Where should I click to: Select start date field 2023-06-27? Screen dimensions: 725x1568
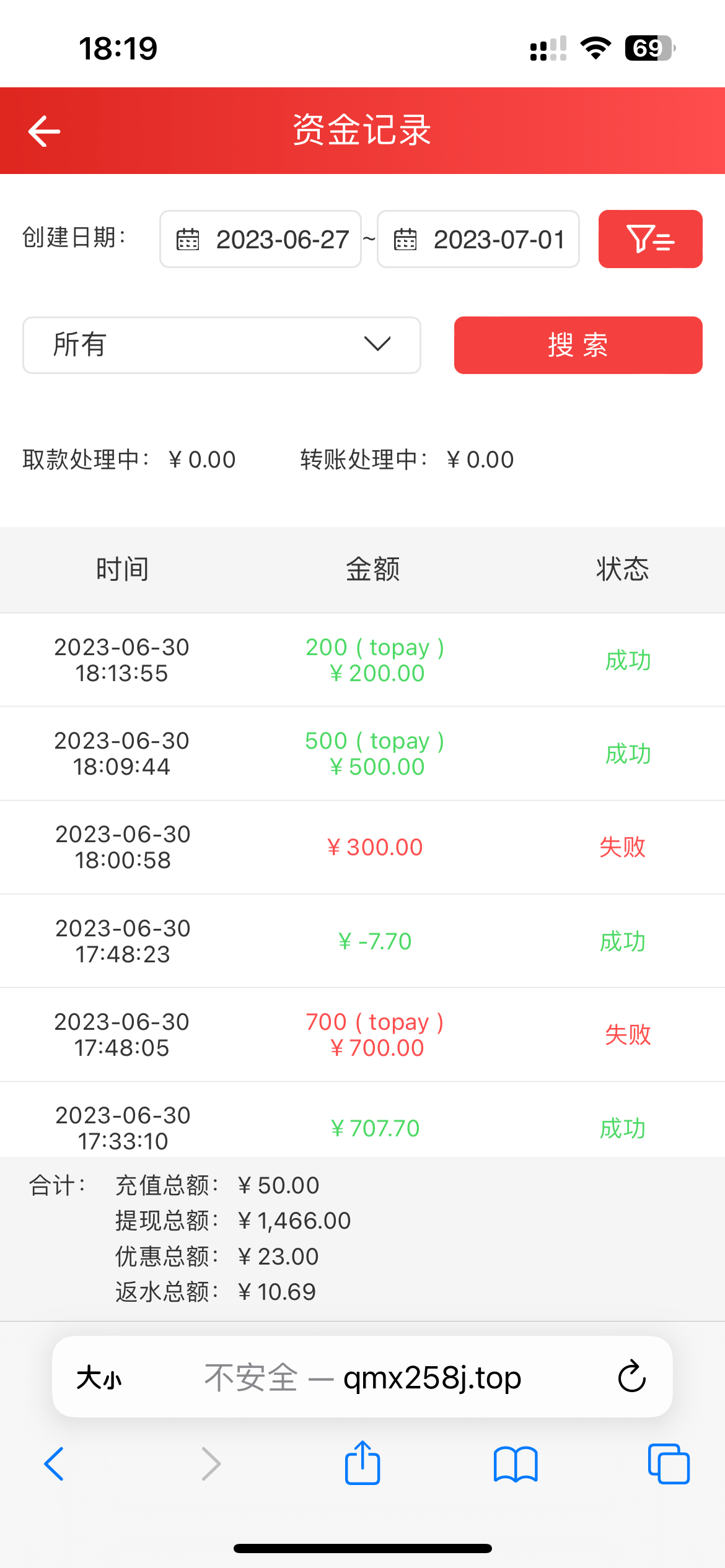(282, 240)
